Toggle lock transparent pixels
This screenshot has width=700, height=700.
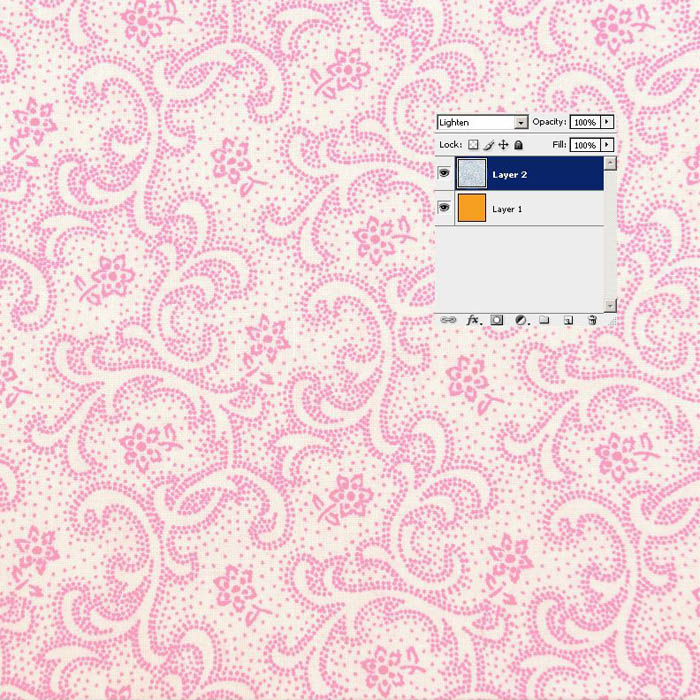click(x=473, y=145)
